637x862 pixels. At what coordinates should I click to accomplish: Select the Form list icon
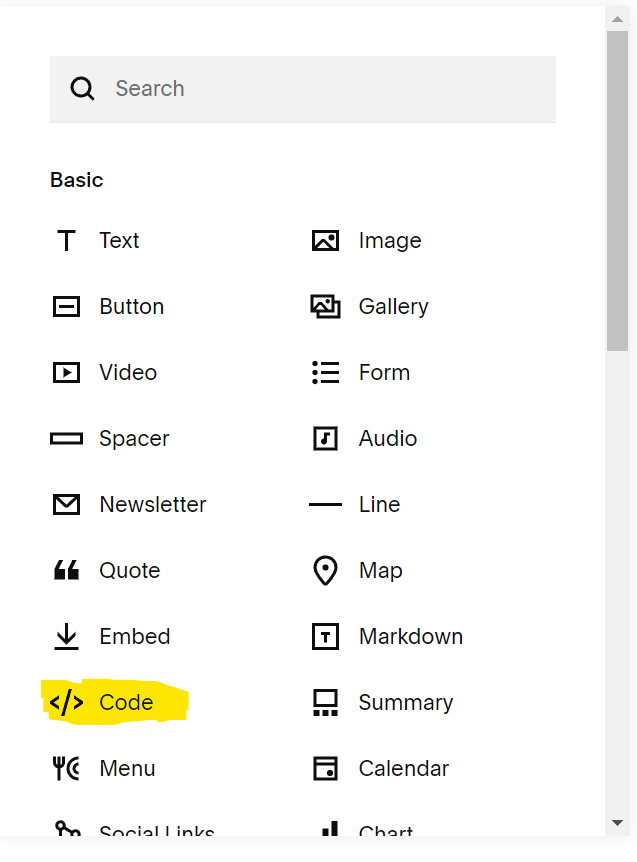(x=325, y=373)
